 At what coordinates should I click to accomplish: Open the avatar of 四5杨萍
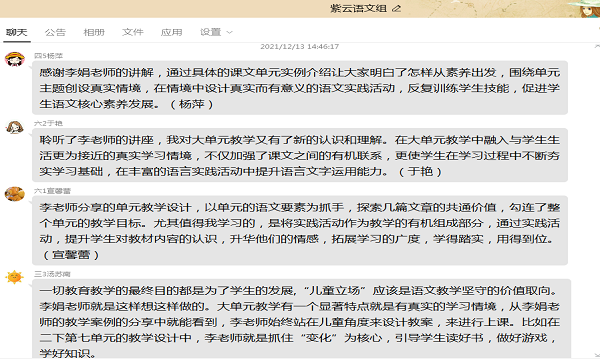click(x=15, y=60)
